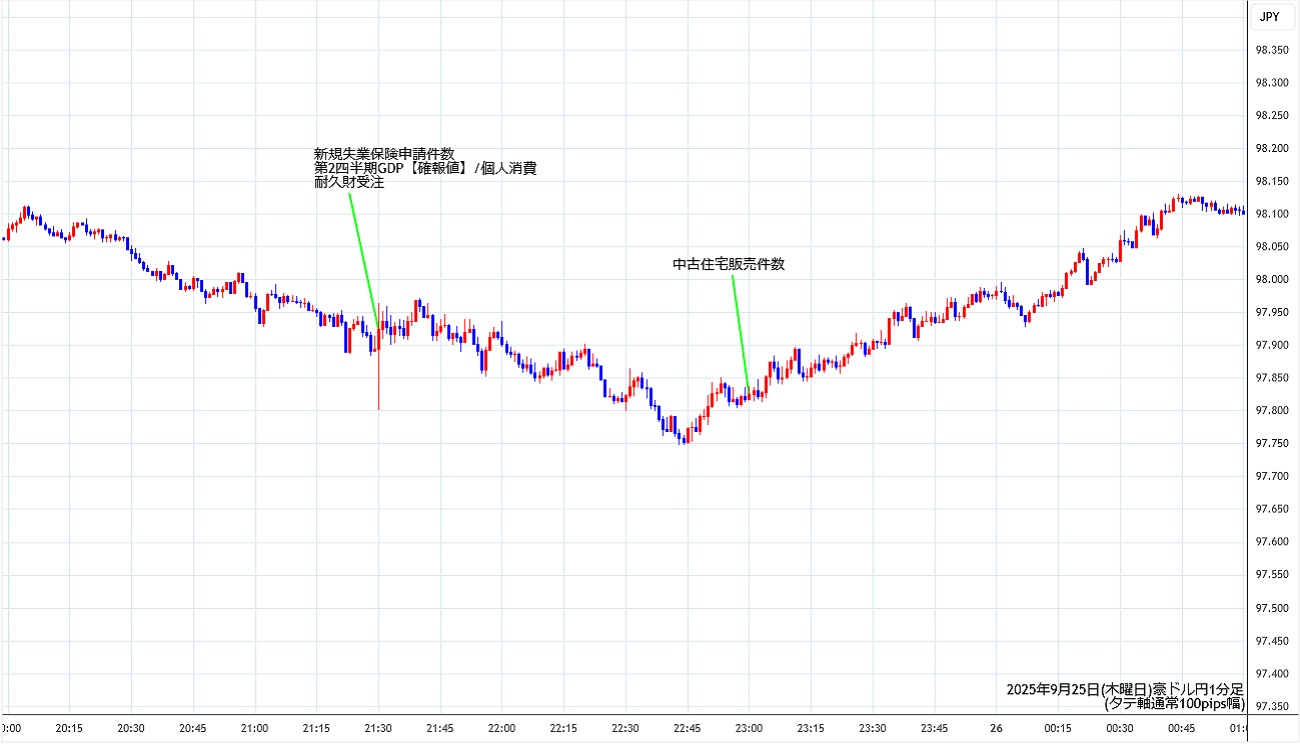Click the 20:15 time axis label
Screen dimensions: 1300x745
69,729
